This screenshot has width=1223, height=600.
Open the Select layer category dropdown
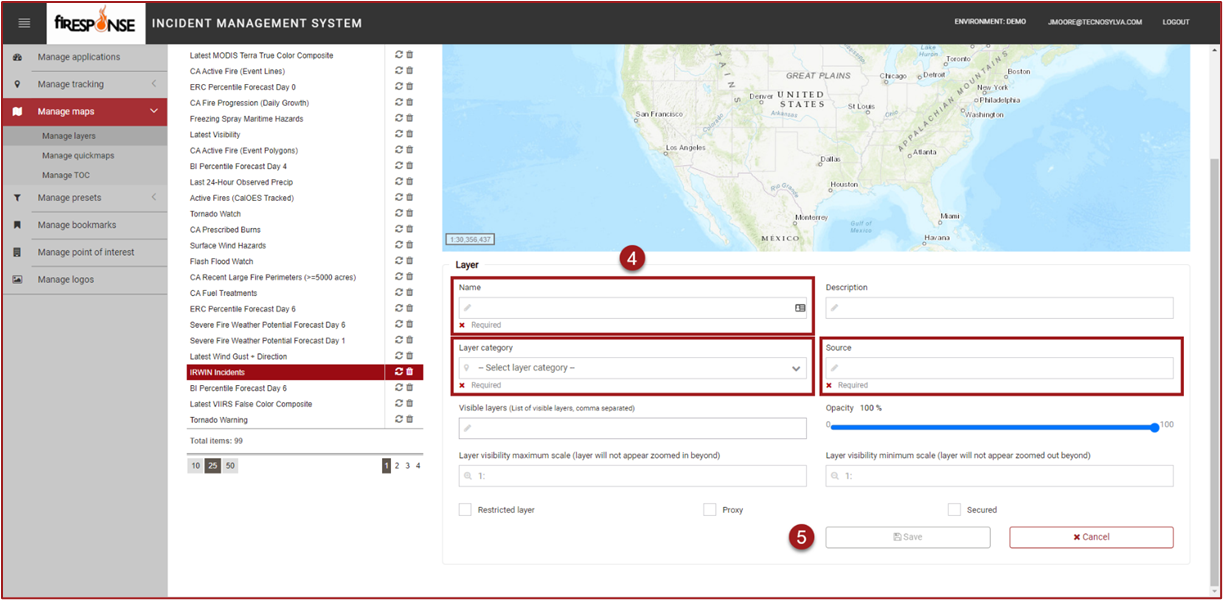coord(632,368)
